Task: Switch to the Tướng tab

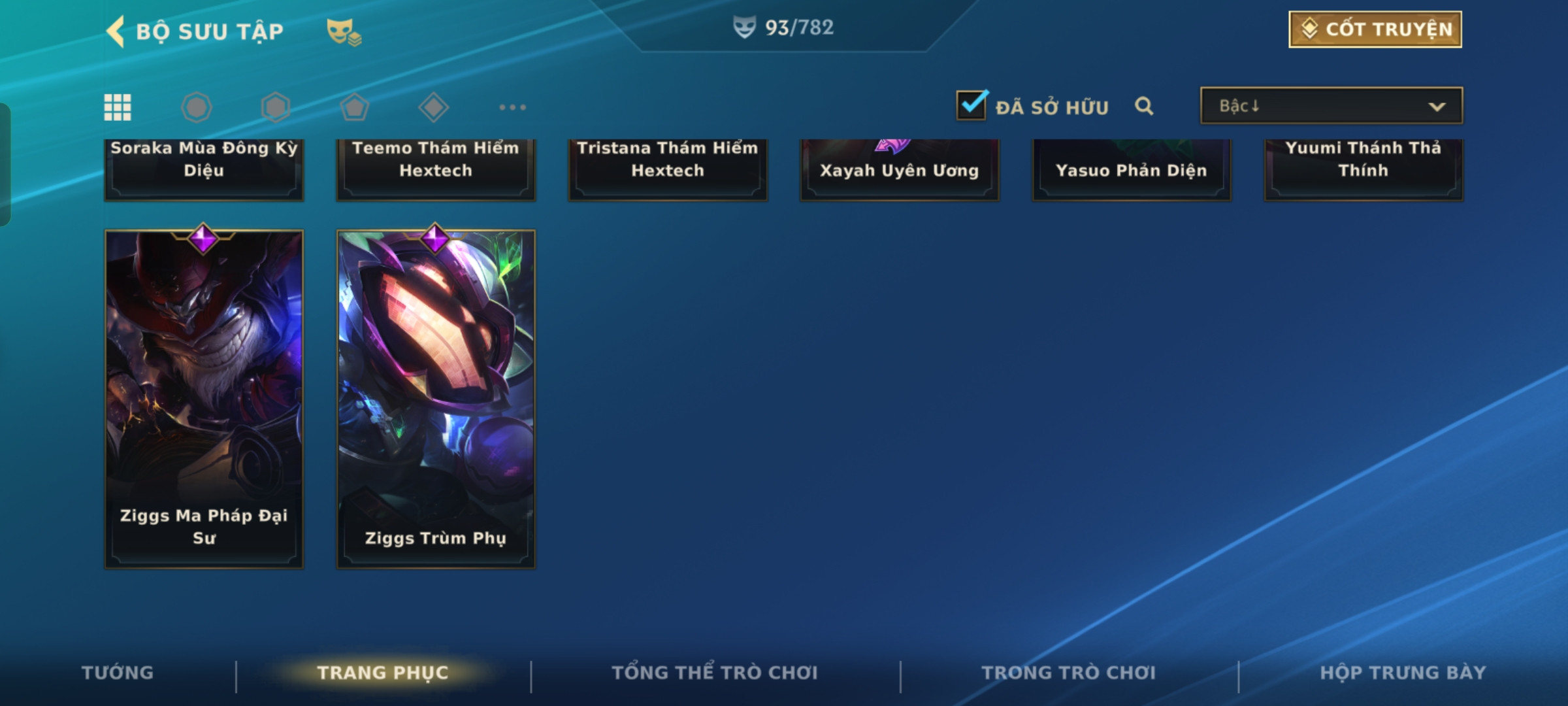Action: coord(118,673)
